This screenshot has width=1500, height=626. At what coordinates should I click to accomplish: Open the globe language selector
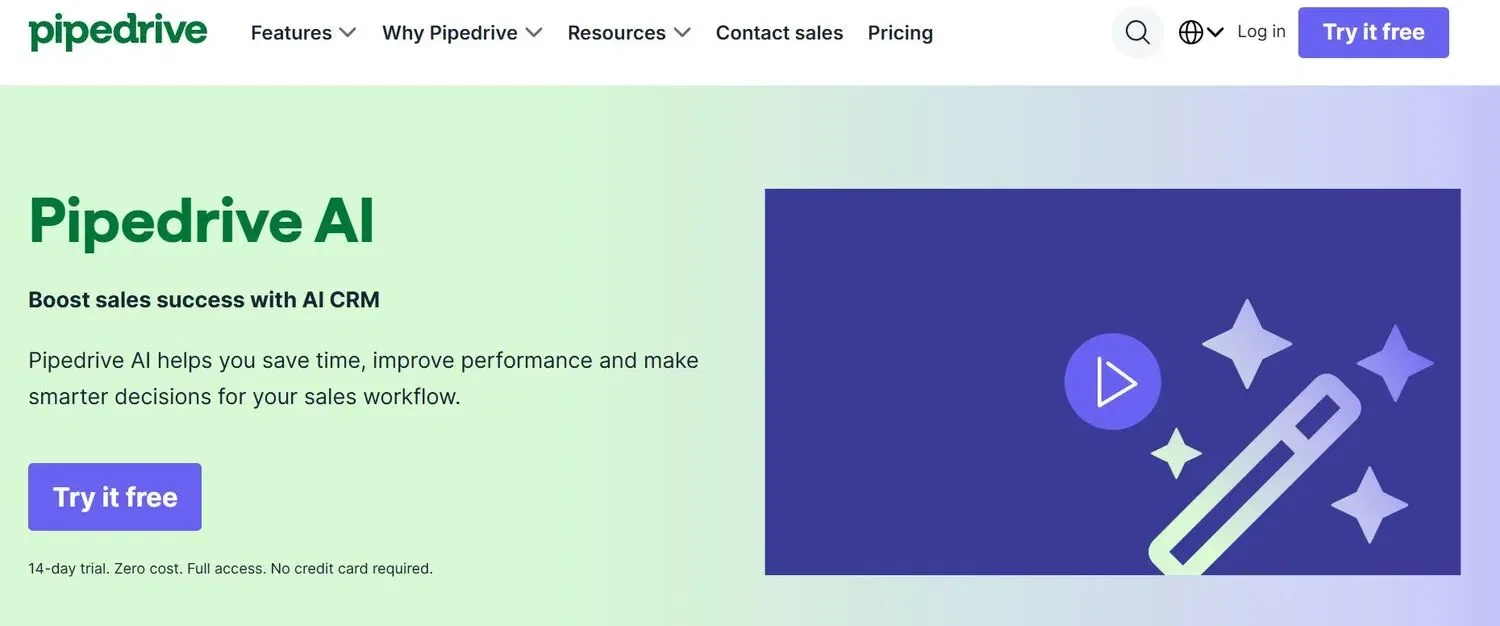click(1201, 32)
